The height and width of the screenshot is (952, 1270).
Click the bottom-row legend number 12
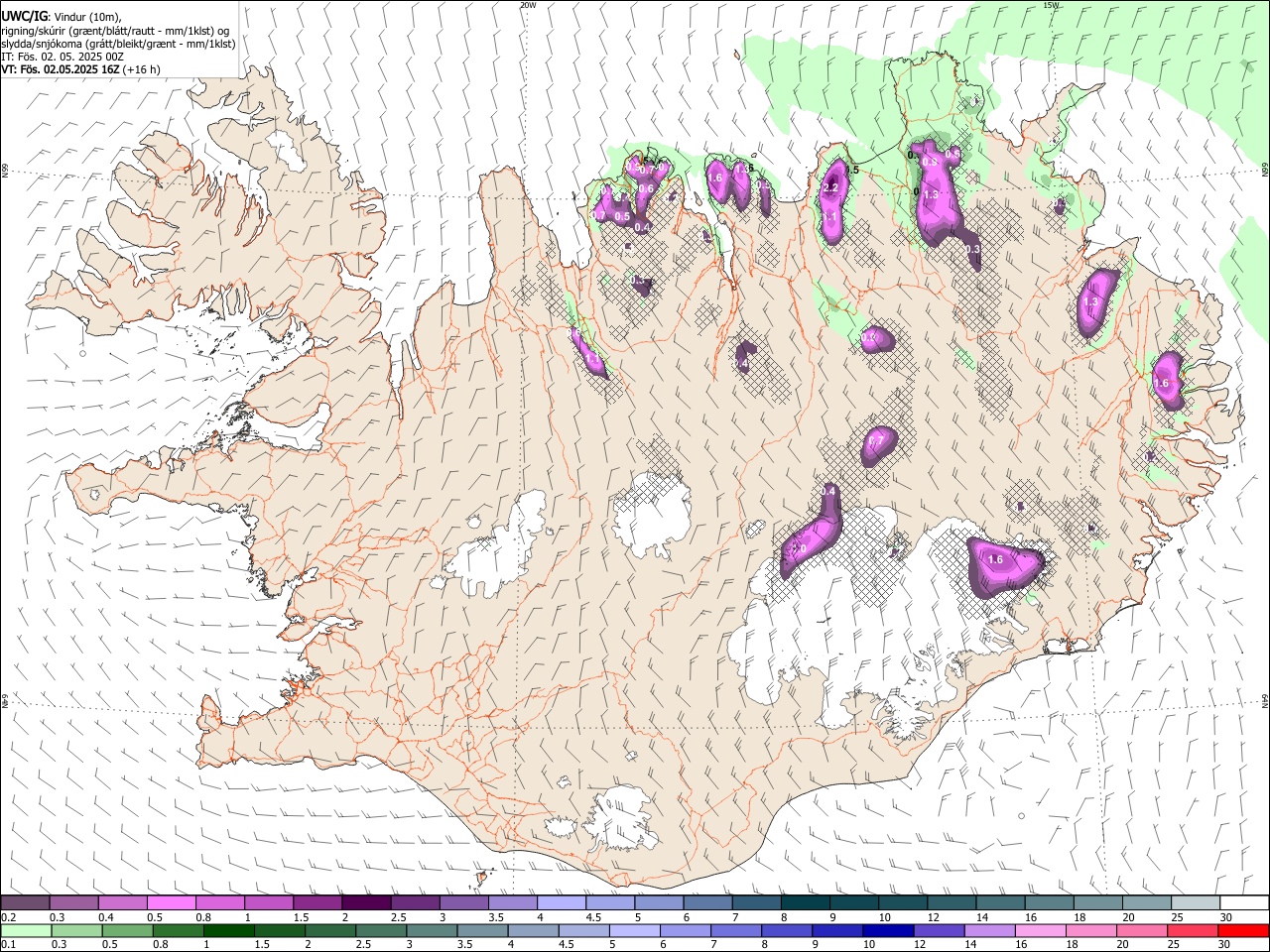click(920, 944)
